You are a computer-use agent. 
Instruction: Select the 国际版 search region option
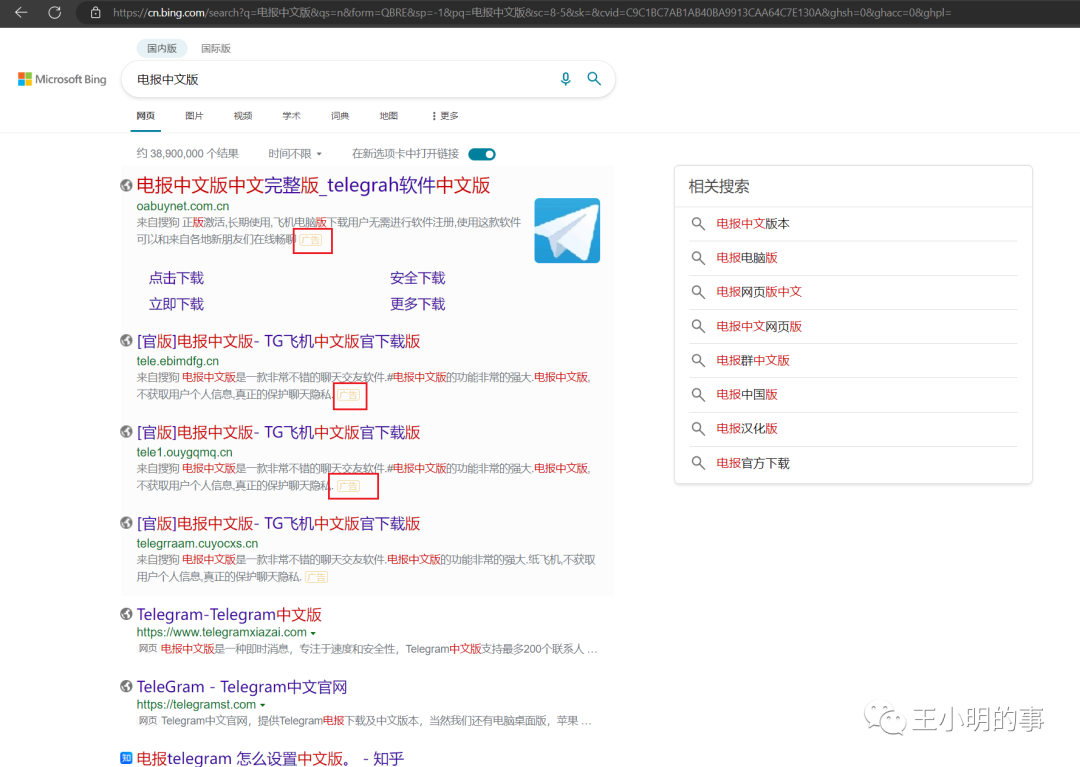(216, 48)
